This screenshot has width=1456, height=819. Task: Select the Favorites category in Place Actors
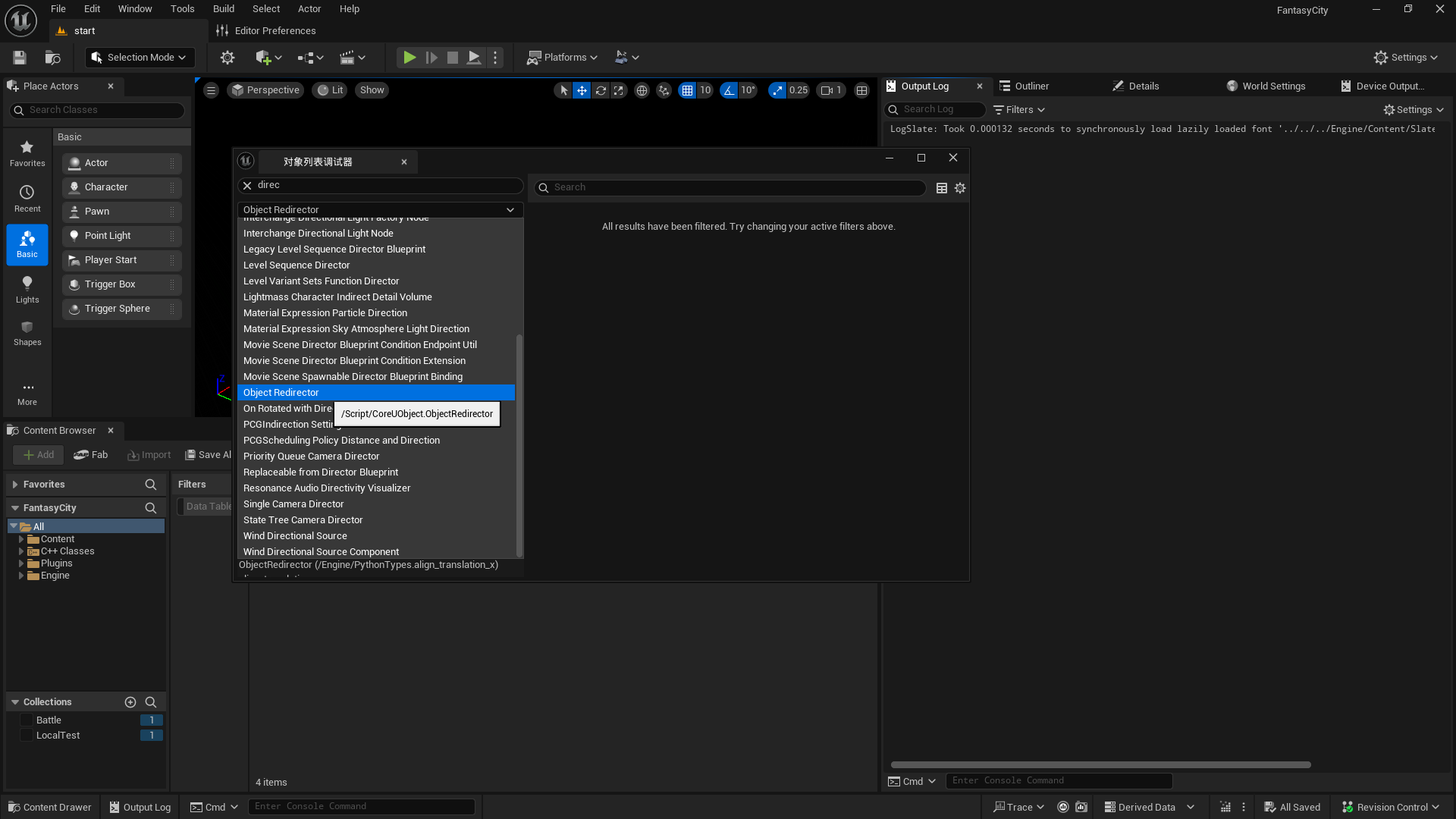point(27,154)
